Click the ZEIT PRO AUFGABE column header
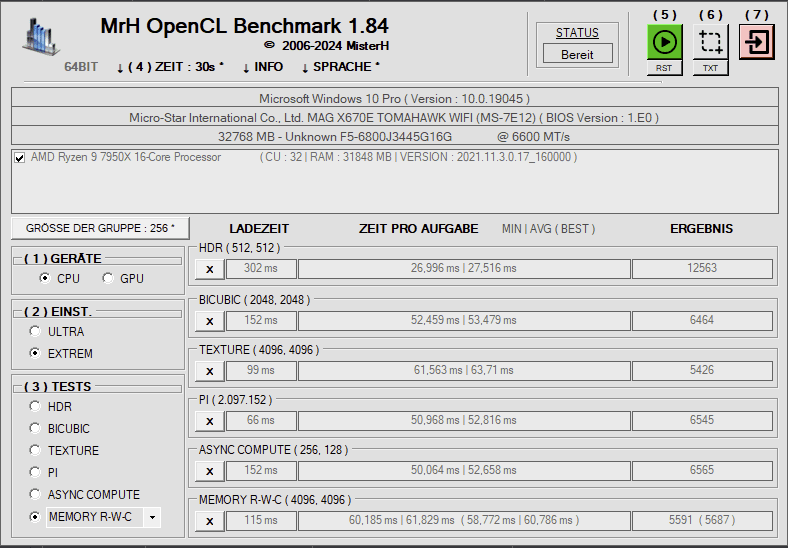 coord(418,229)
